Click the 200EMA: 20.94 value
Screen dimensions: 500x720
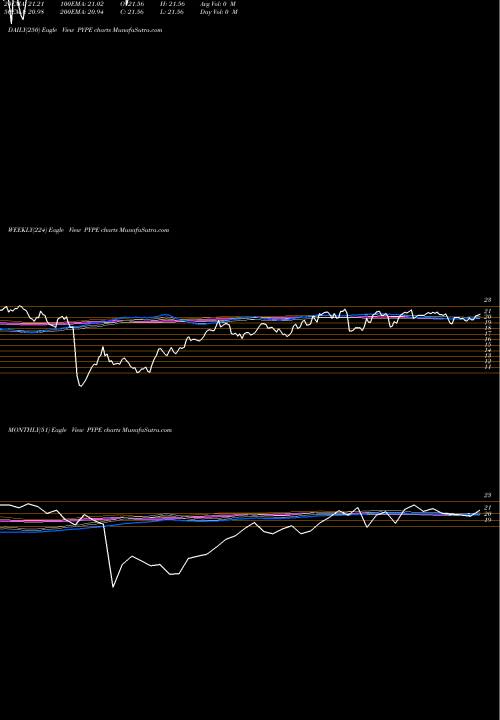[x=82, y=12]
